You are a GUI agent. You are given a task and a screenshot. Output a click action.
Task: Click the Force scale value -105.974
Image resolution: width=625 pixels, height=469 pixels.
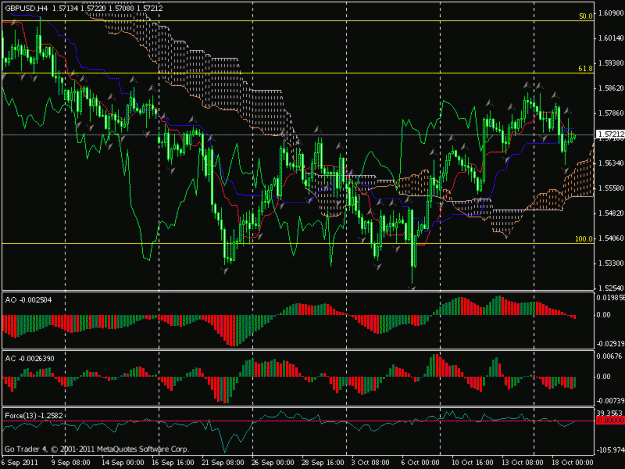coord(610,450)
